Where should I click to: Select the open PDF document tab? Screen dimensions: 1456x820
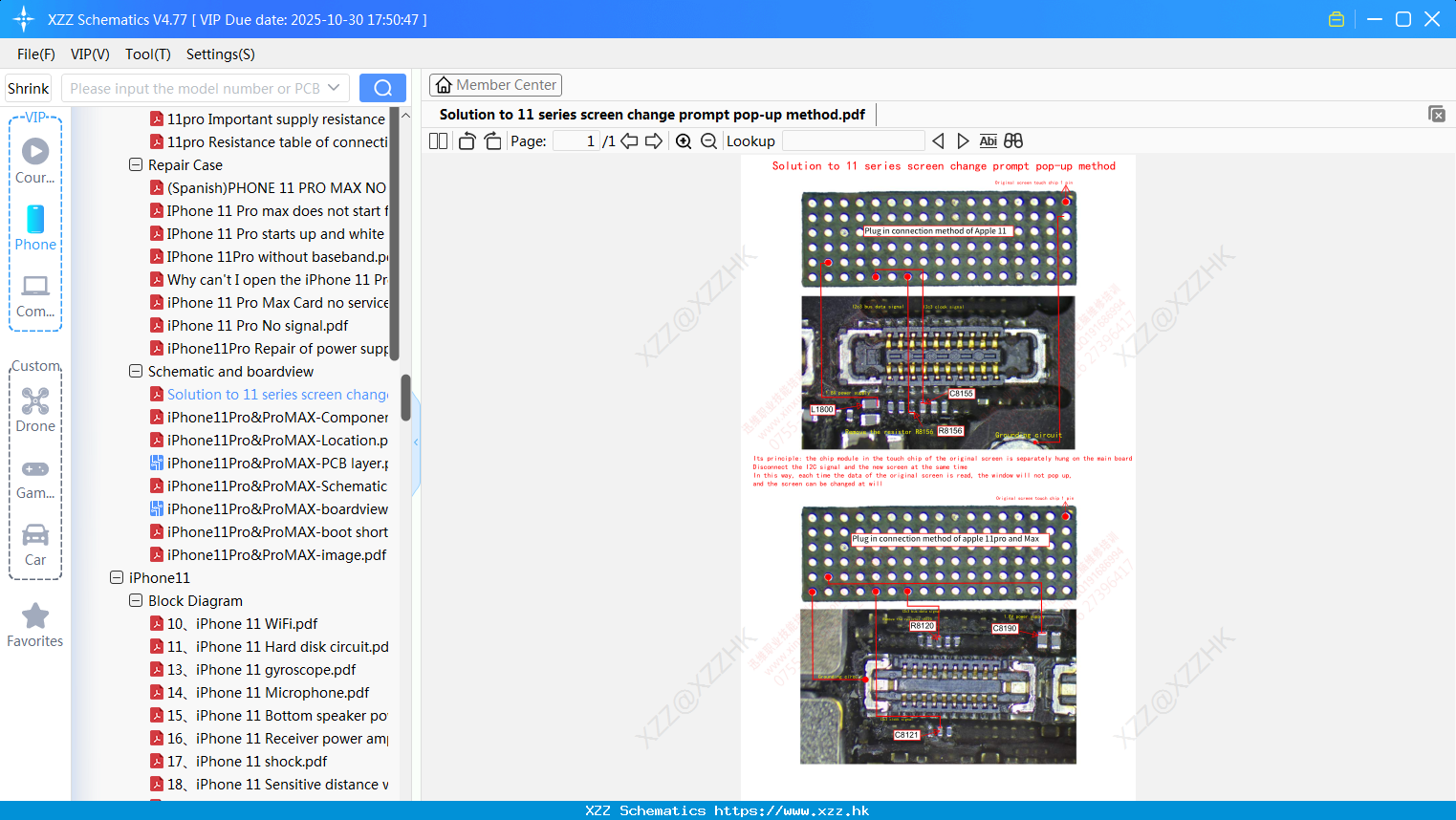coord(652,115)
